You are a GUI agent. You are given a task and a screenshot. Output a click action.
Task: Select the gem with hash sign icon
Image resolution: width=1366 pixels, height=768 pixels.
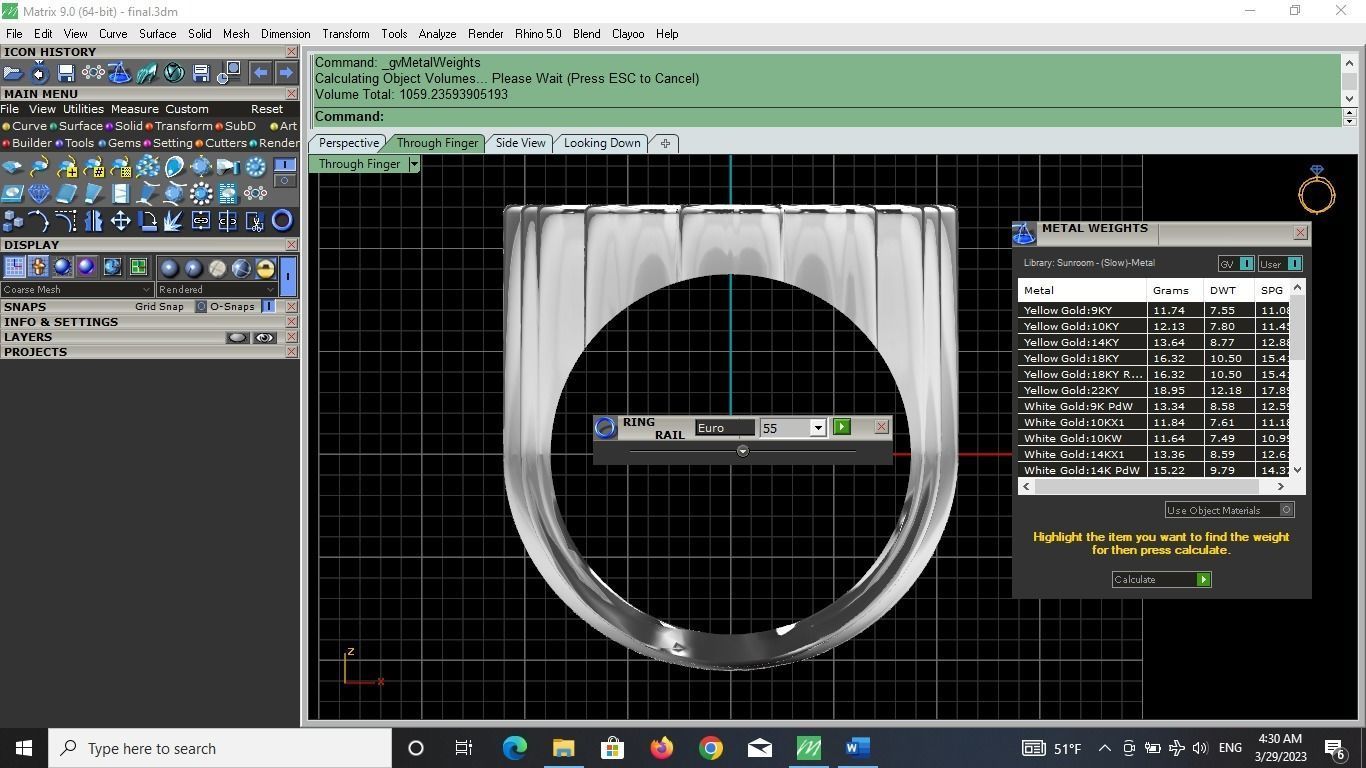click(94, 166)
